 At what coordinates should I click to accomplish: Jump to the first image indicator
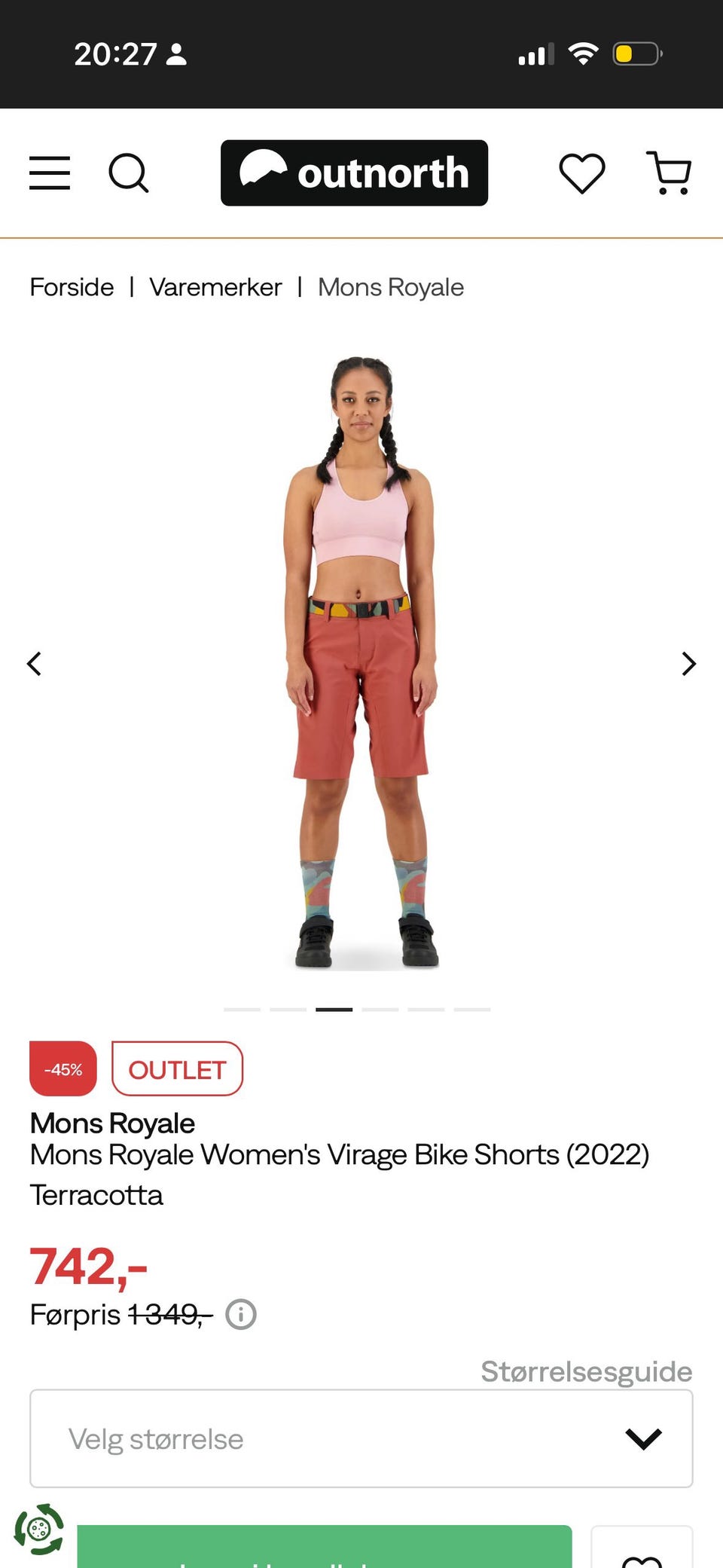pos(242,1009)
